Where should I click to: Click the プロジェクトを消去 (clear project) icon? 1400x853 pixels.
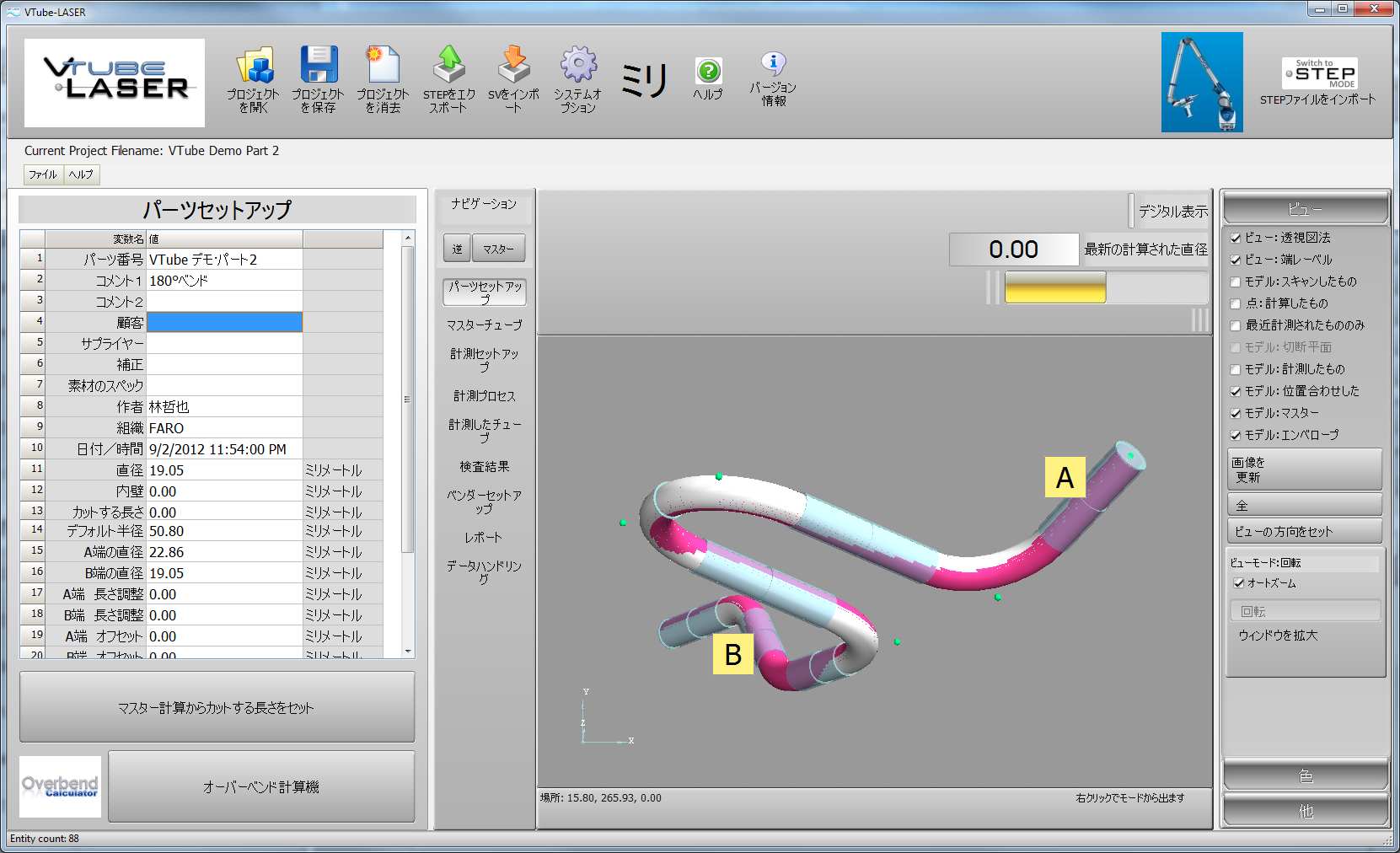pyautogui.click(x=383, y=67)
